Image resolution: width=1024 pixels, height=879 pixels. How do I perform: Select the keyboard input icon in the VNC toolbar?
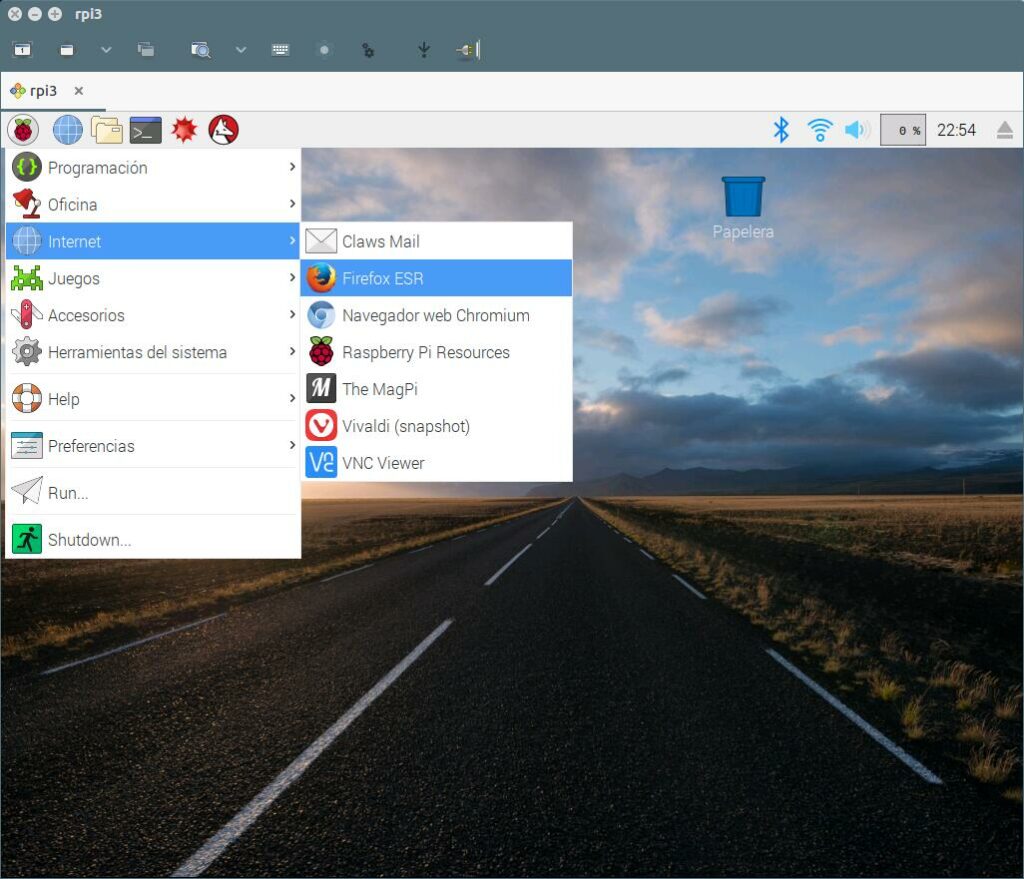point(279,49)
